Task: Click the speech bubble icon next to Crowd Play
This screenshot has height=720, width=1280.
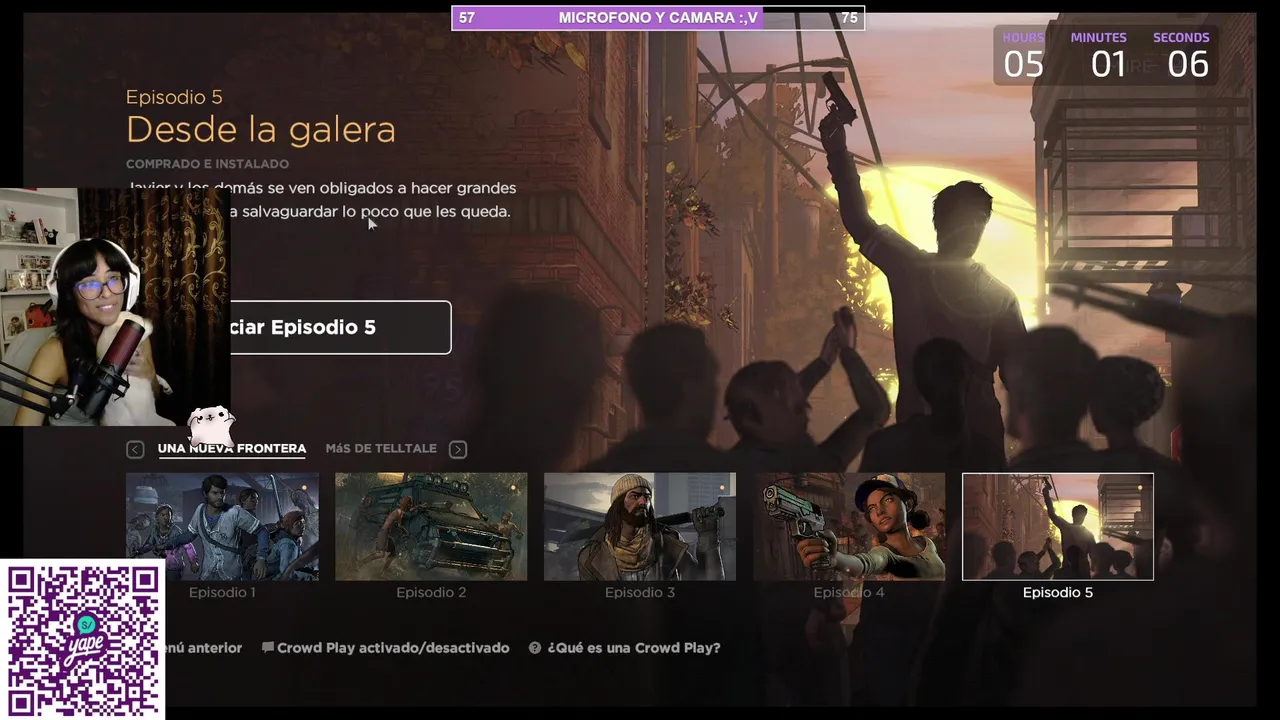Action: [x=267, y=648]
